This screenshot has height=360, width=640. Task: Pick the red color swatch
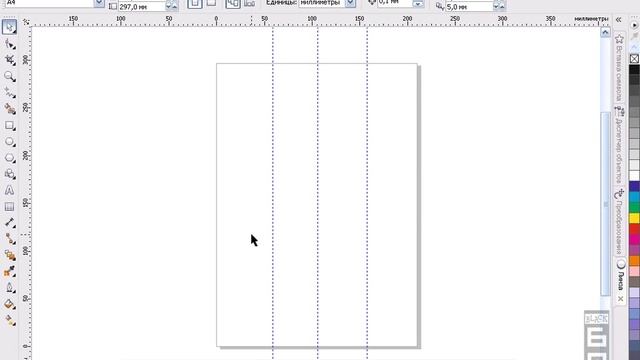point(634,229)
